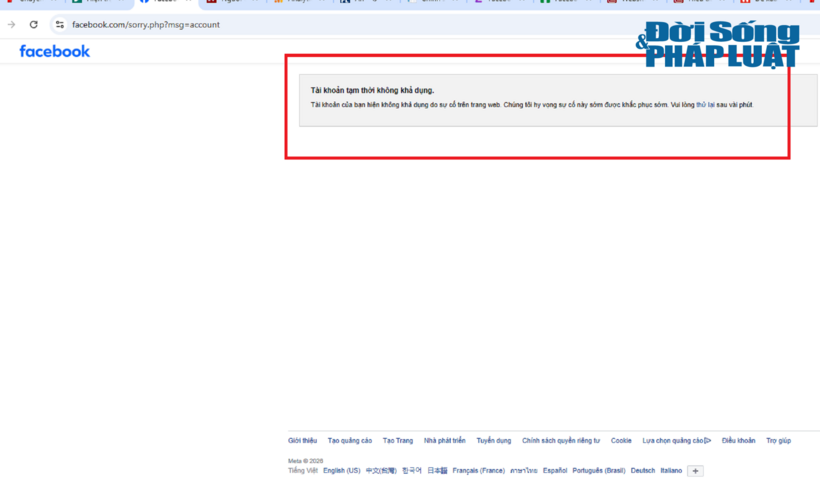This screenshot has width=820, height=490.
Task: Open the Tuyển dụng footer link
Action: (494, 441)
